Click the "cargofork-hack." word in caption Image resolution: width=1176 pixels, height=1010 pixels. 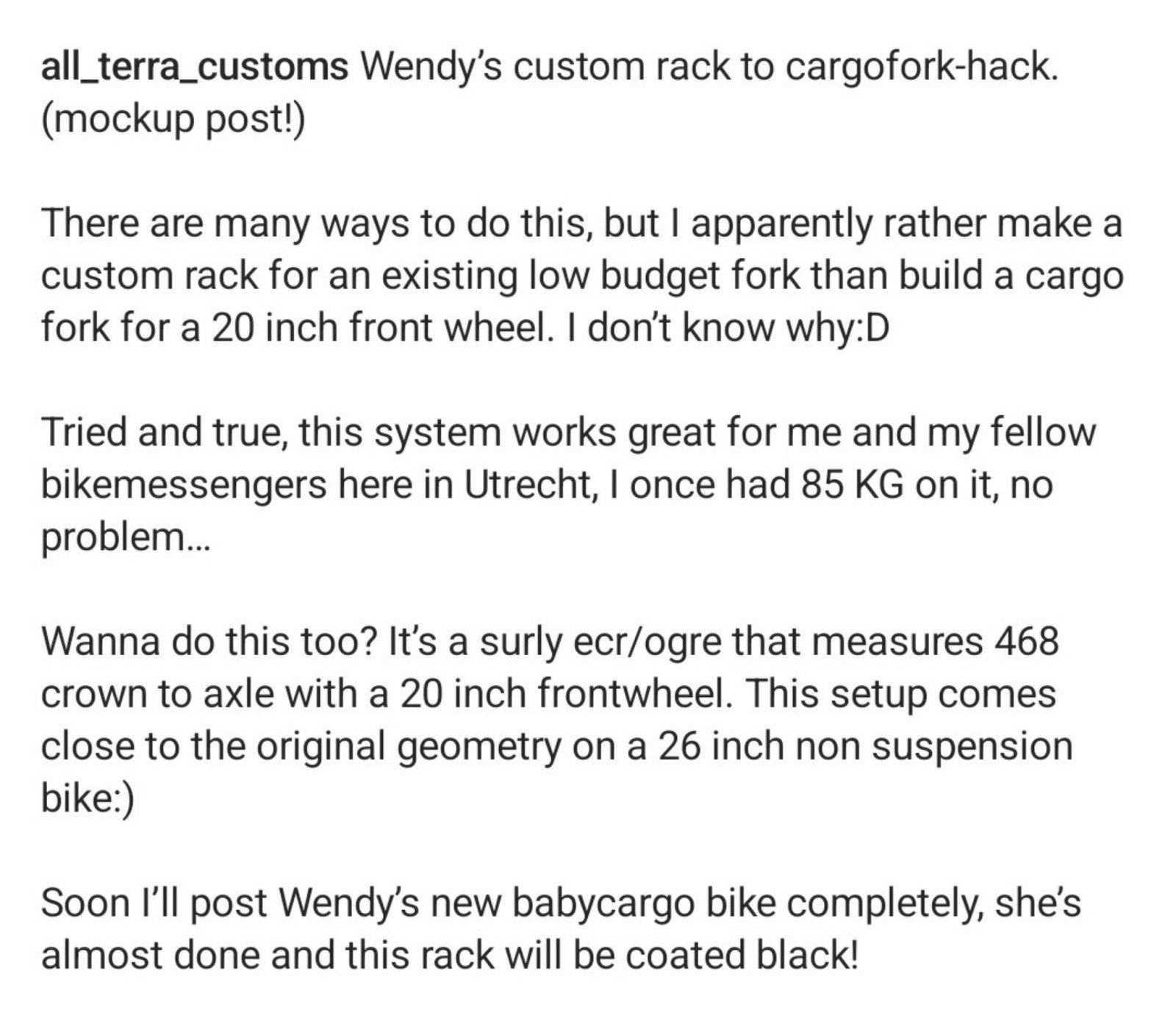[x=922, y=68]
